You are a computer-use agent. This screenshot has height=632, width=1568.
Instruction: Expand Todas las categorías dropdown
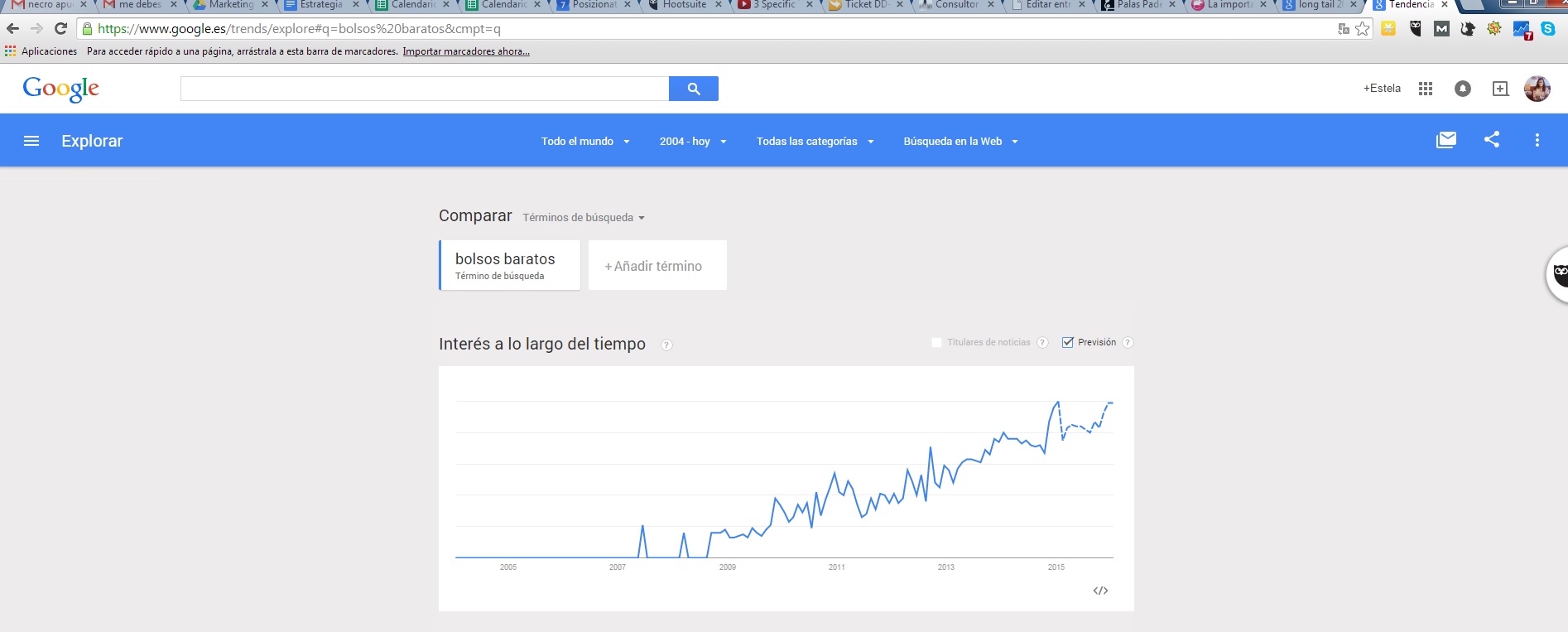coord(815,142)
